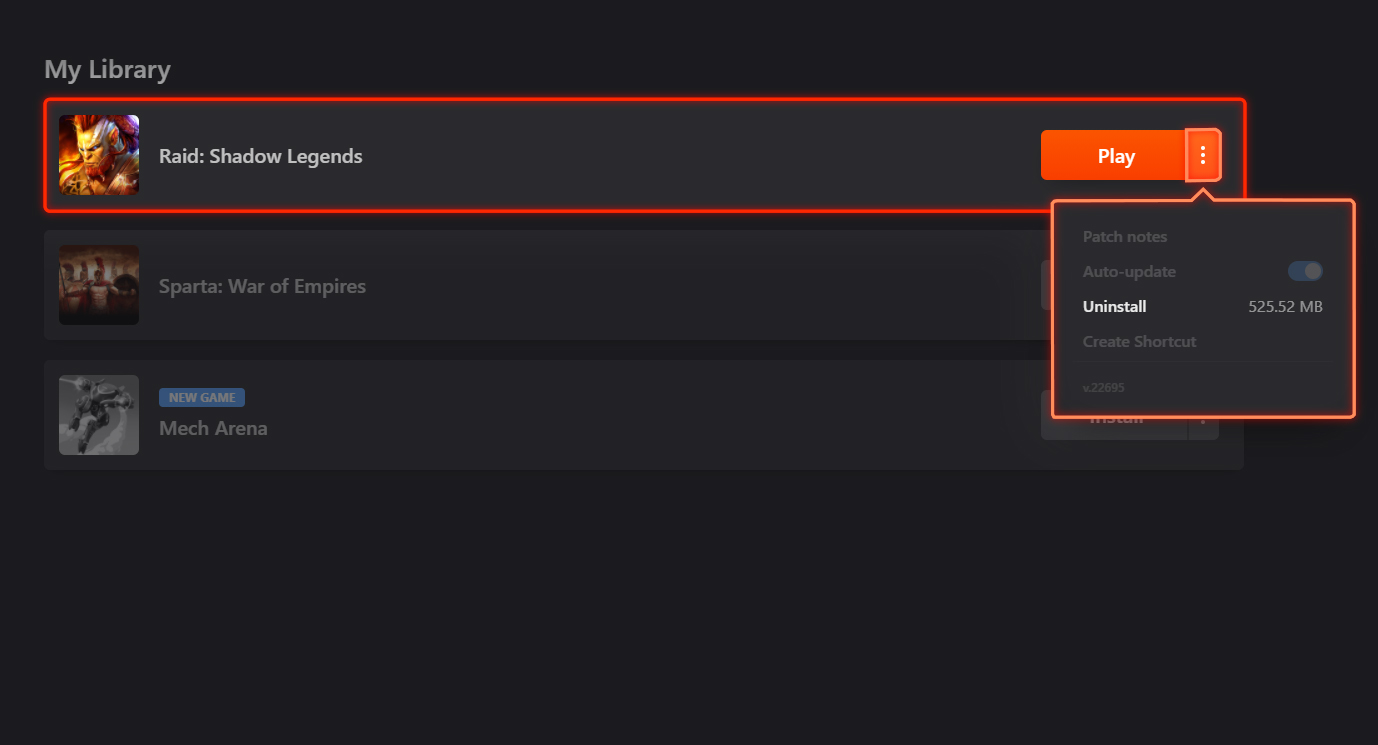Viewport: 1378px width, 745px height.
Task: Toggle the Auto-update switch off
Action: [x=1305, y=271]
